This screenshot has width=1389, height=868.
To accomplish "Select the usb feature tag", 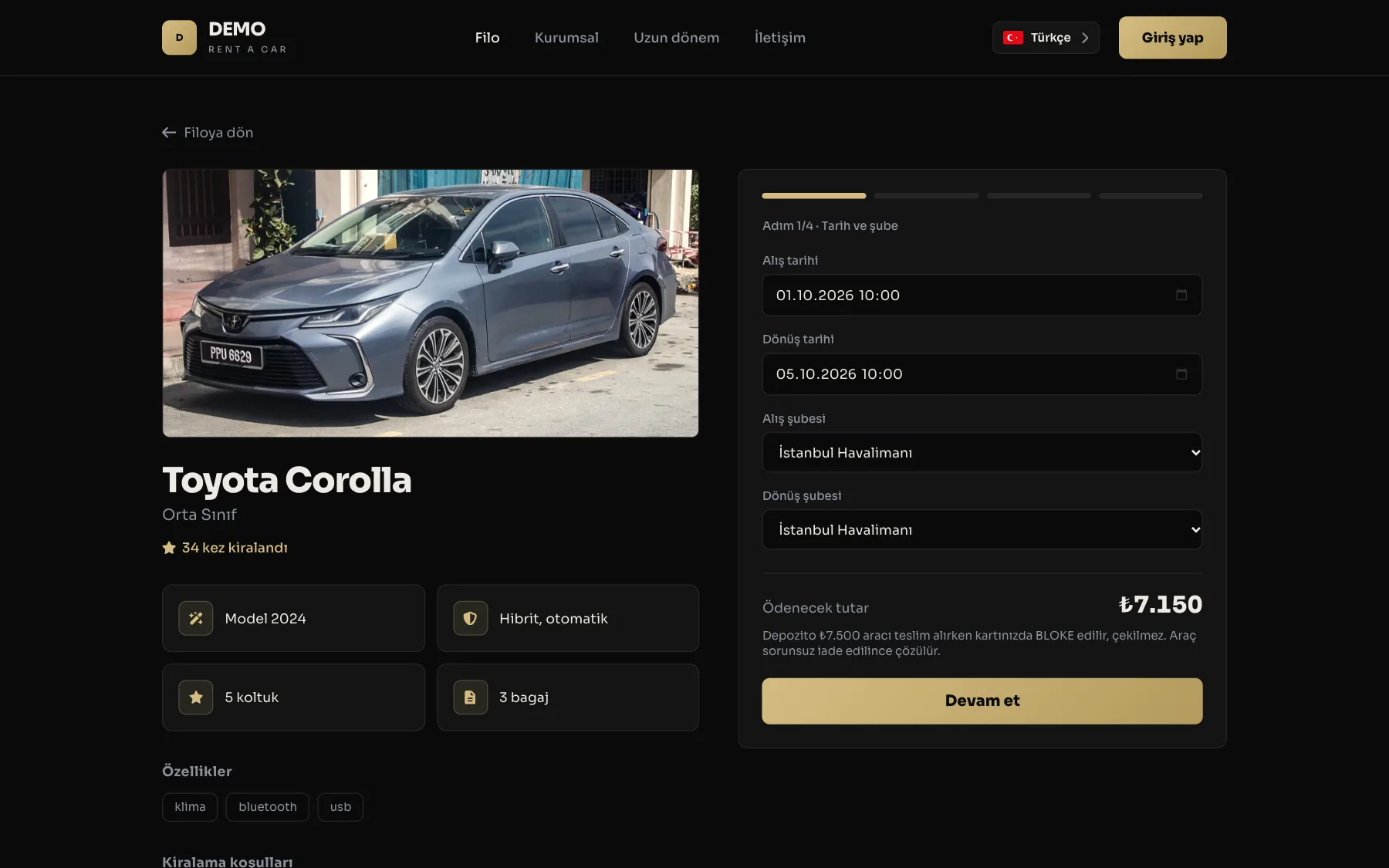I will 340,807.
